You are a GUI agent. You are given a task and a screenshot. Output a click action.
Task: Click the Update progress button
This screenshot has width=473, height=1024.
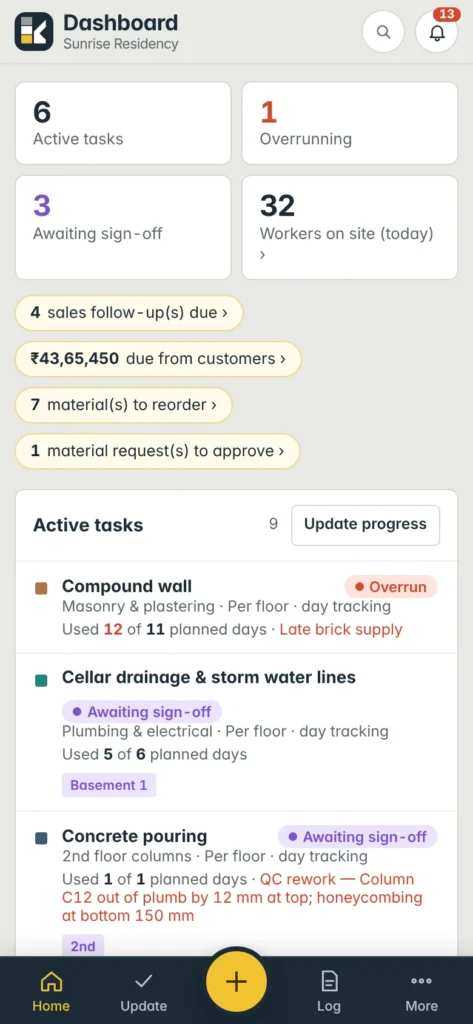(365, 524)
